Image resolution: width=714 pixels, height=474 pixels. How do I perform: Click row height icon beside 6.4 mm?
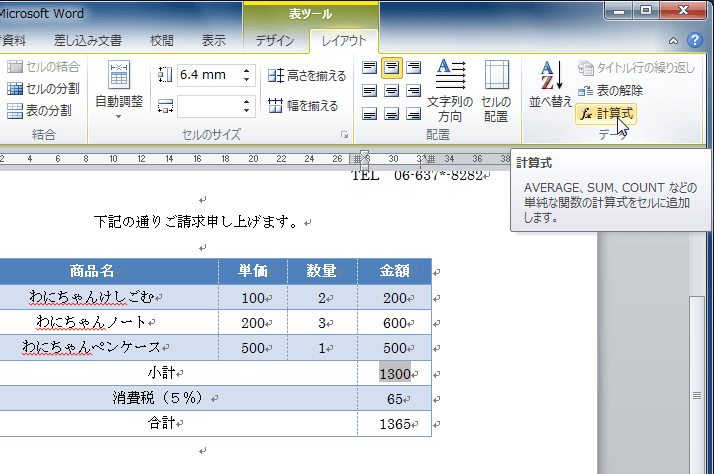[x=165, y=75]
